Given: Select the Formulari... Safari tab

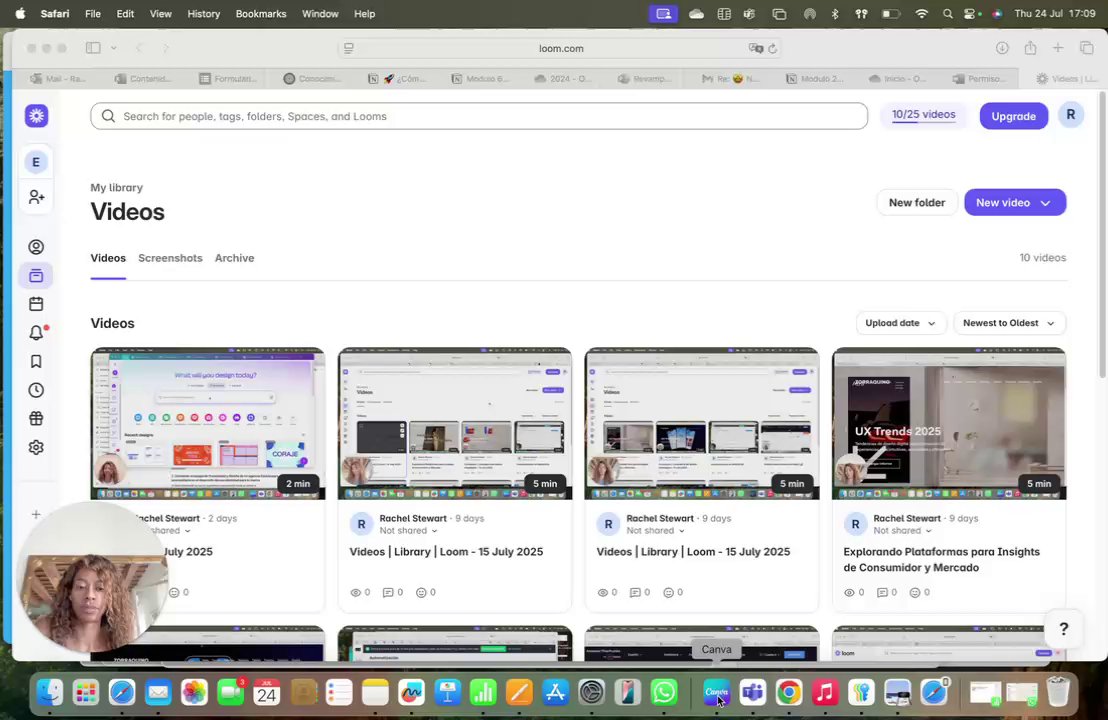Looking at the screenshot, I should pos(228,78).
